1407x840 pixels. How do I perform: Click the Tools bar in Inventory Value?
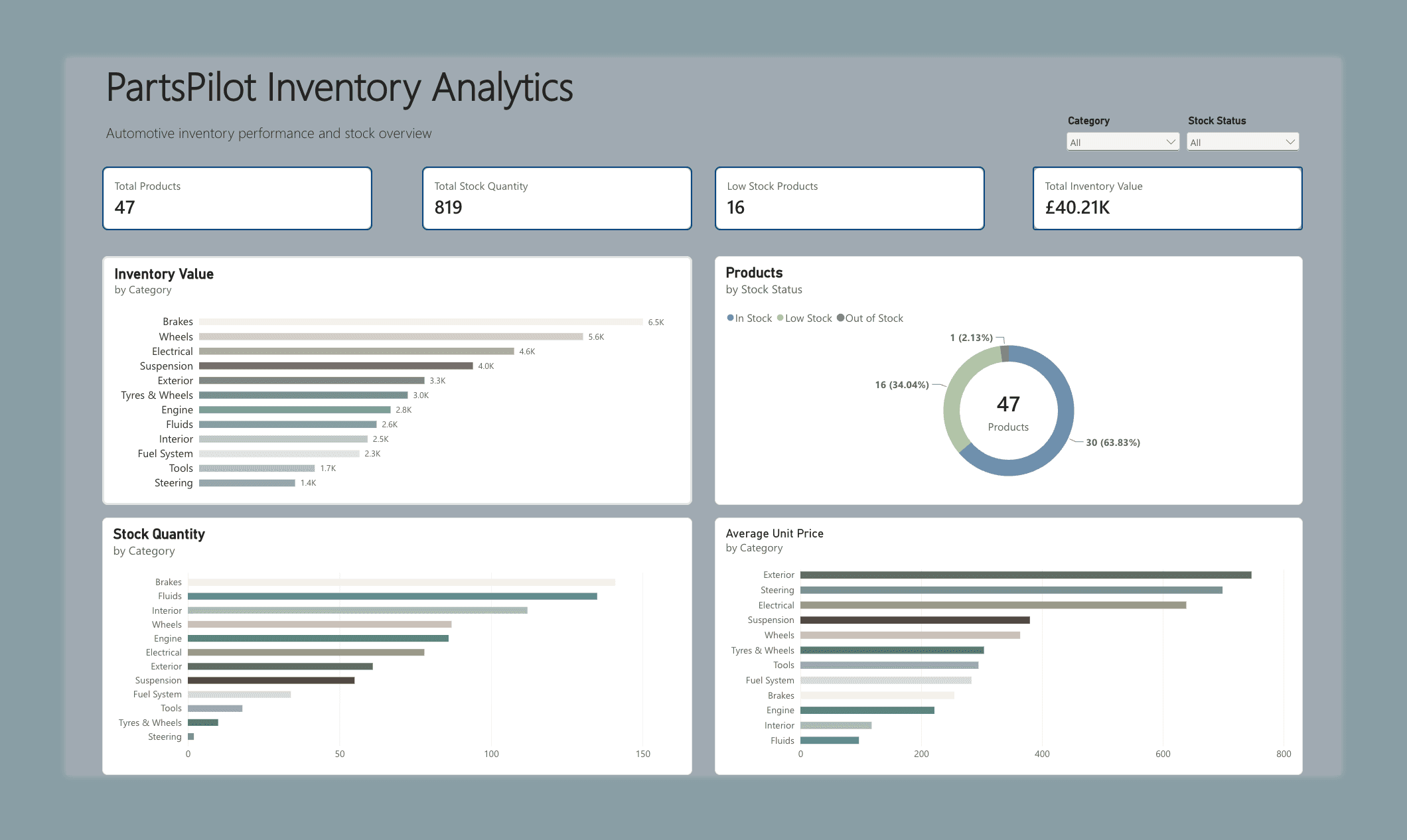(257, 468)
